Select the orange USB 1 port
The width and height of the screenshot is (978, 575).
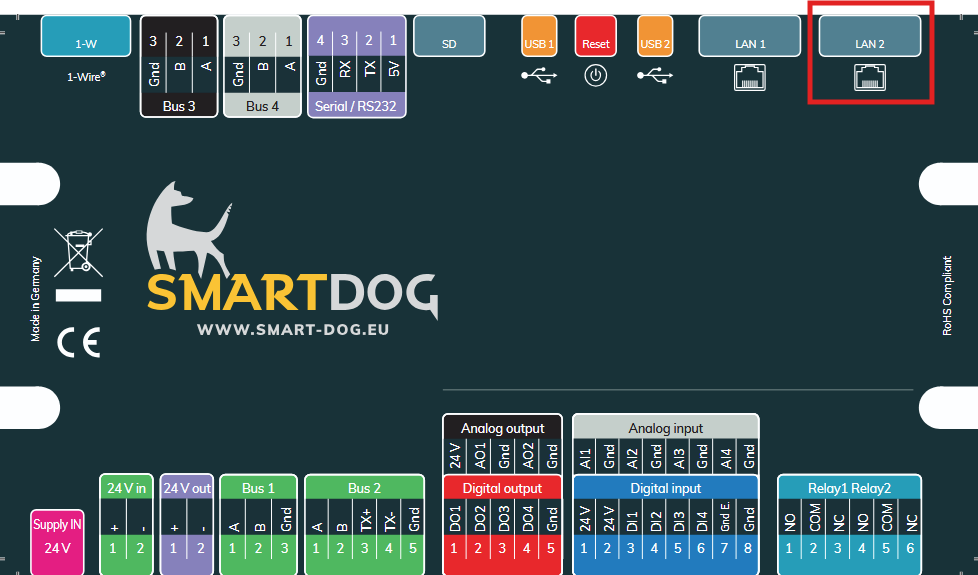[539, 44]
